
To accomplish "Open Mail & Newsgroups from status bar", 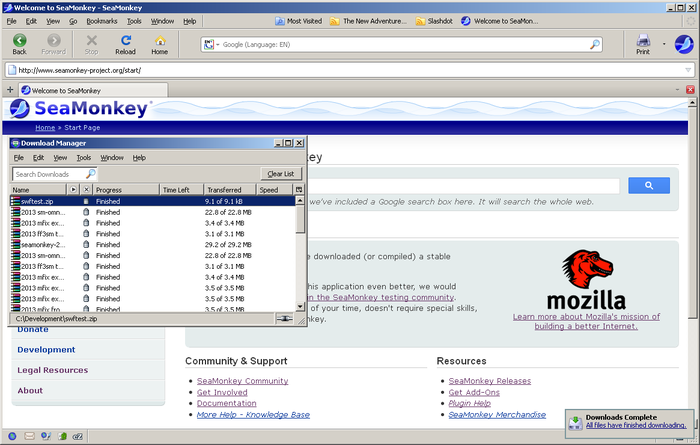I will [29, 436].
